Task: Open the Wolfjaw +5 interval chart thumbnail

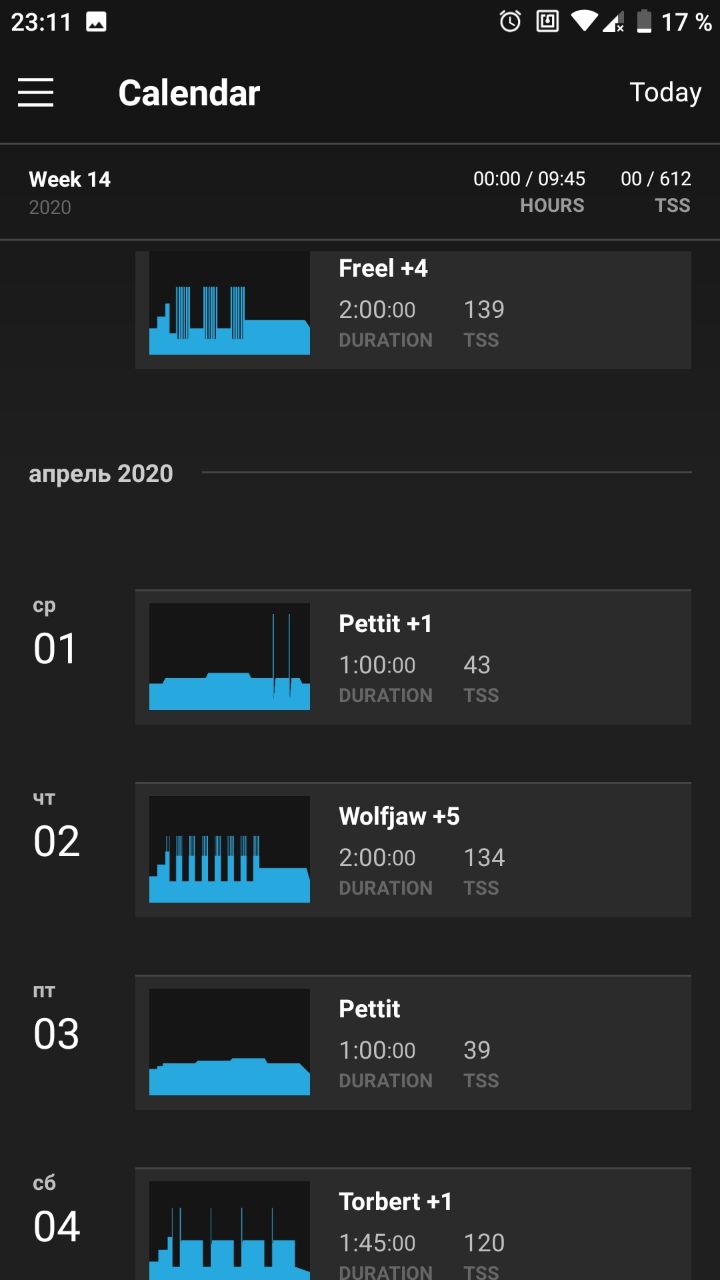Action: (x=229, y=849)
